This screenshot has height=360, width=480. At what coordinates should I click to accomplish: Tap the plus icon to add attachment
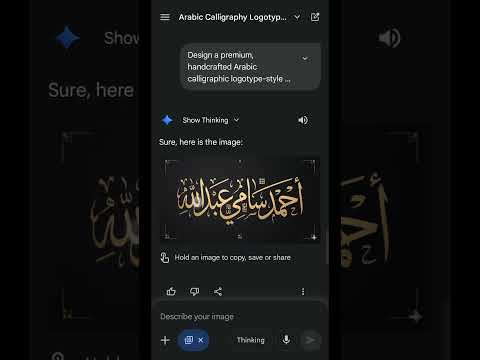tap(165, 340)
